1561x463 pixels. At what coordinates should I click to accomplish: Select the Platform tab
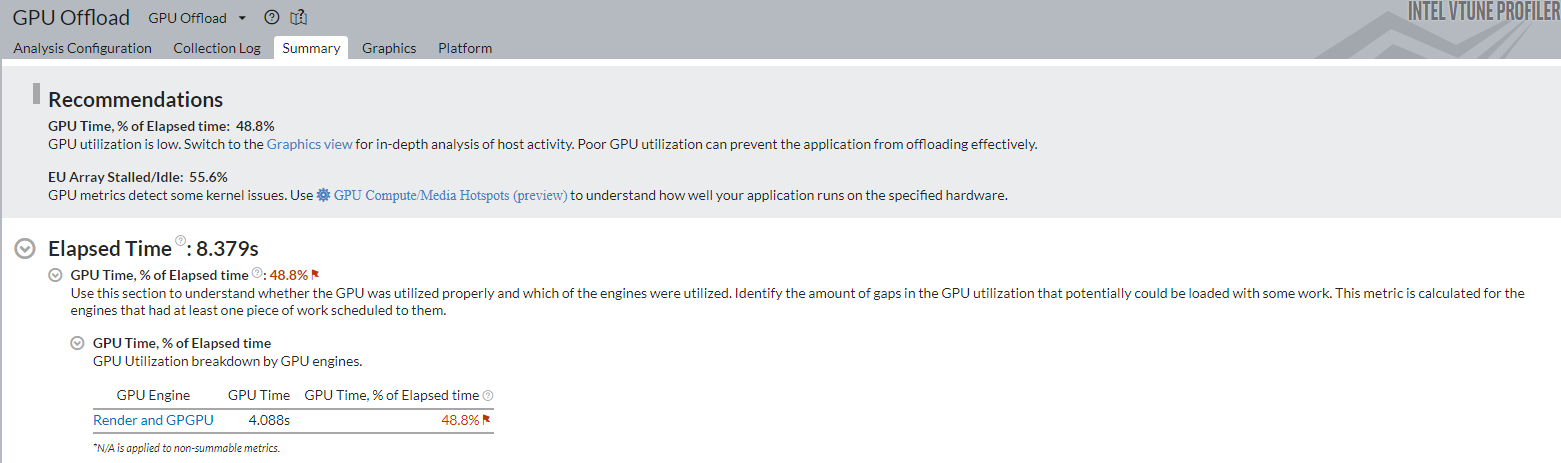click(x=465, y=48)
